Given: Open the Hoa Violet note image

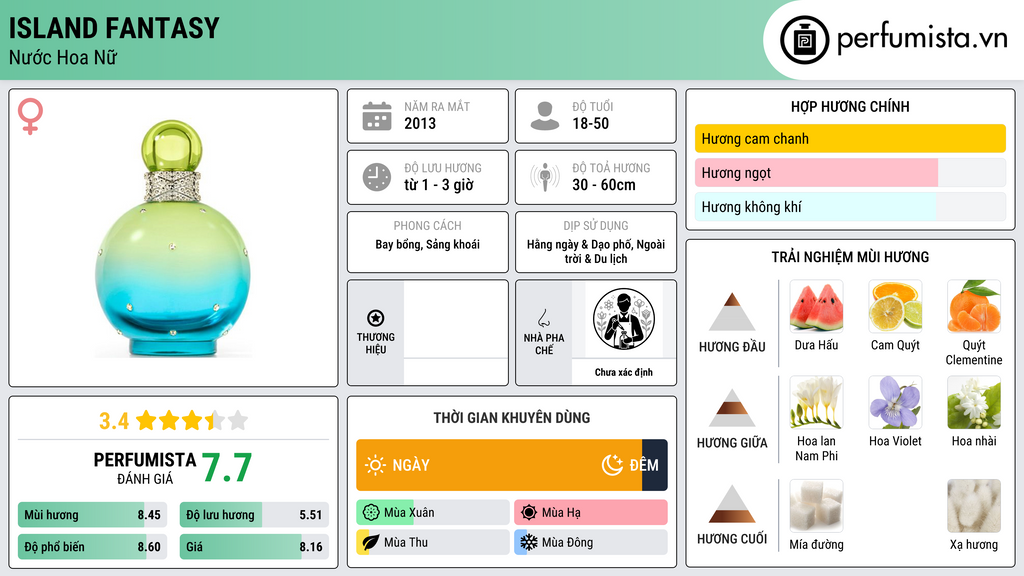Looking at the screenshot, I should [895, 402].
